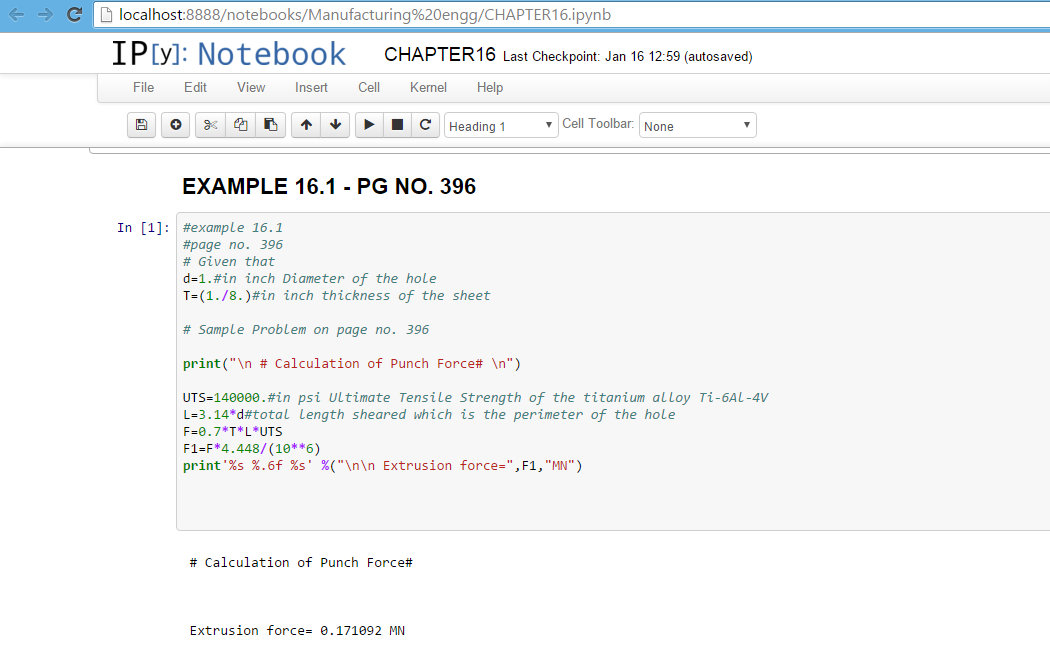Interrupt the kernel with stop button
The width and height of the screenshot is (1050, 662).
tap(397, 125)
